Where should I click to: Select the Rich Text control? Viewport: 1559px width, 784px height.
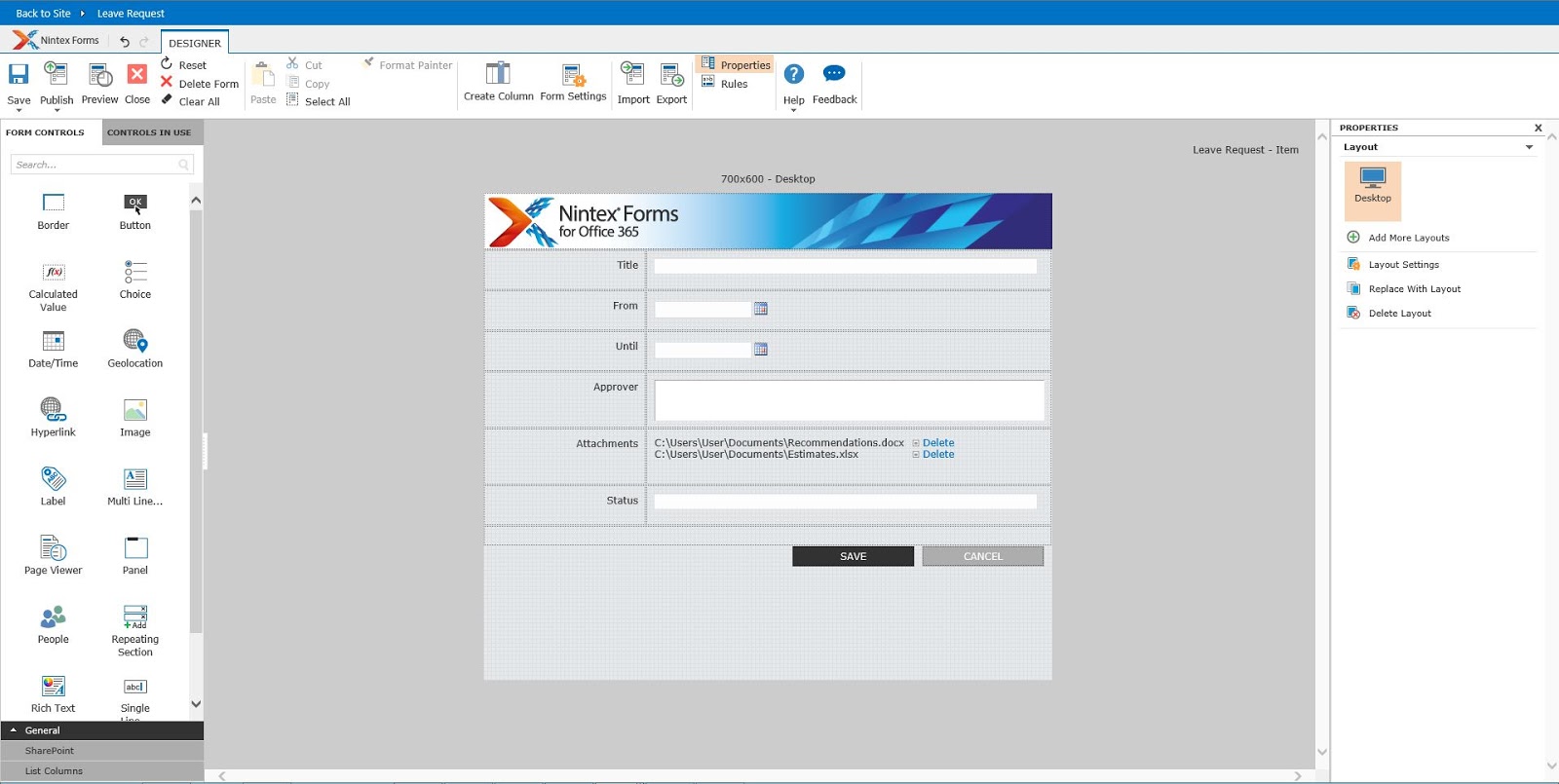click(x=54, y=694)
